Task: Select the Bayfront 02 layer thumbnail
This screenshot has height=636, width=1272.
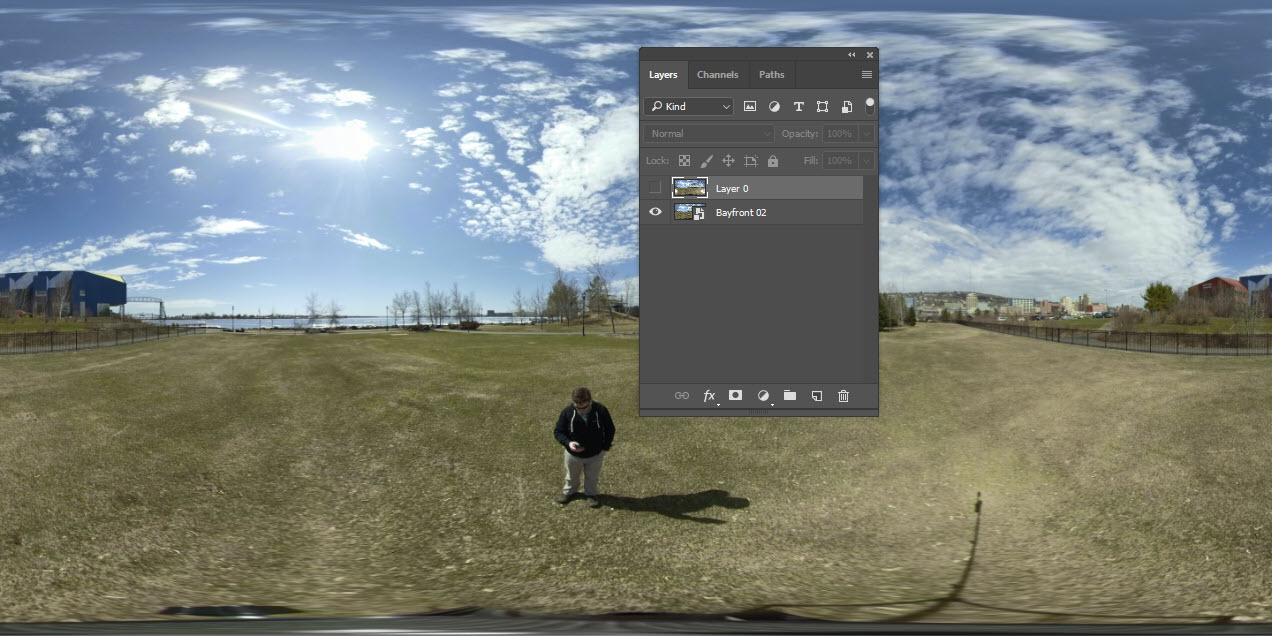Action: click(x=689, y=211)
